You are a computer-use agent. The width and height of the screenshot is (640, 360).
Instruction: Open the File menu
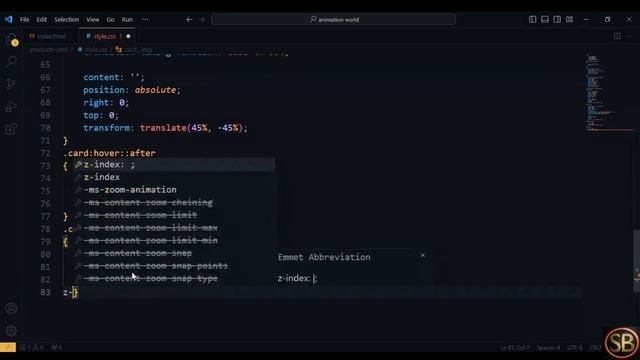click(x=24, y=19)
